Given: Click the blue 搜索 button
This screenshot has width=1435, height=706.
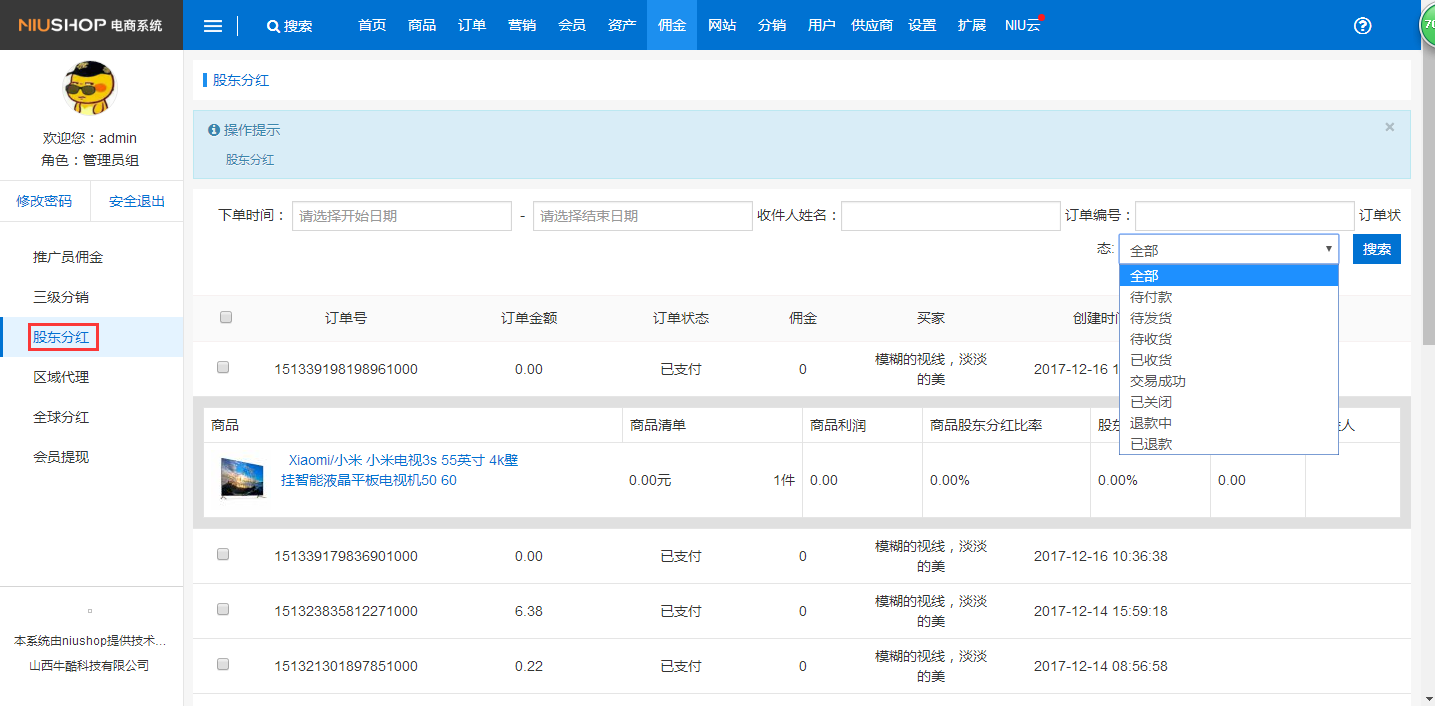Looking at the screenshot, I should tap(1377, 249).
